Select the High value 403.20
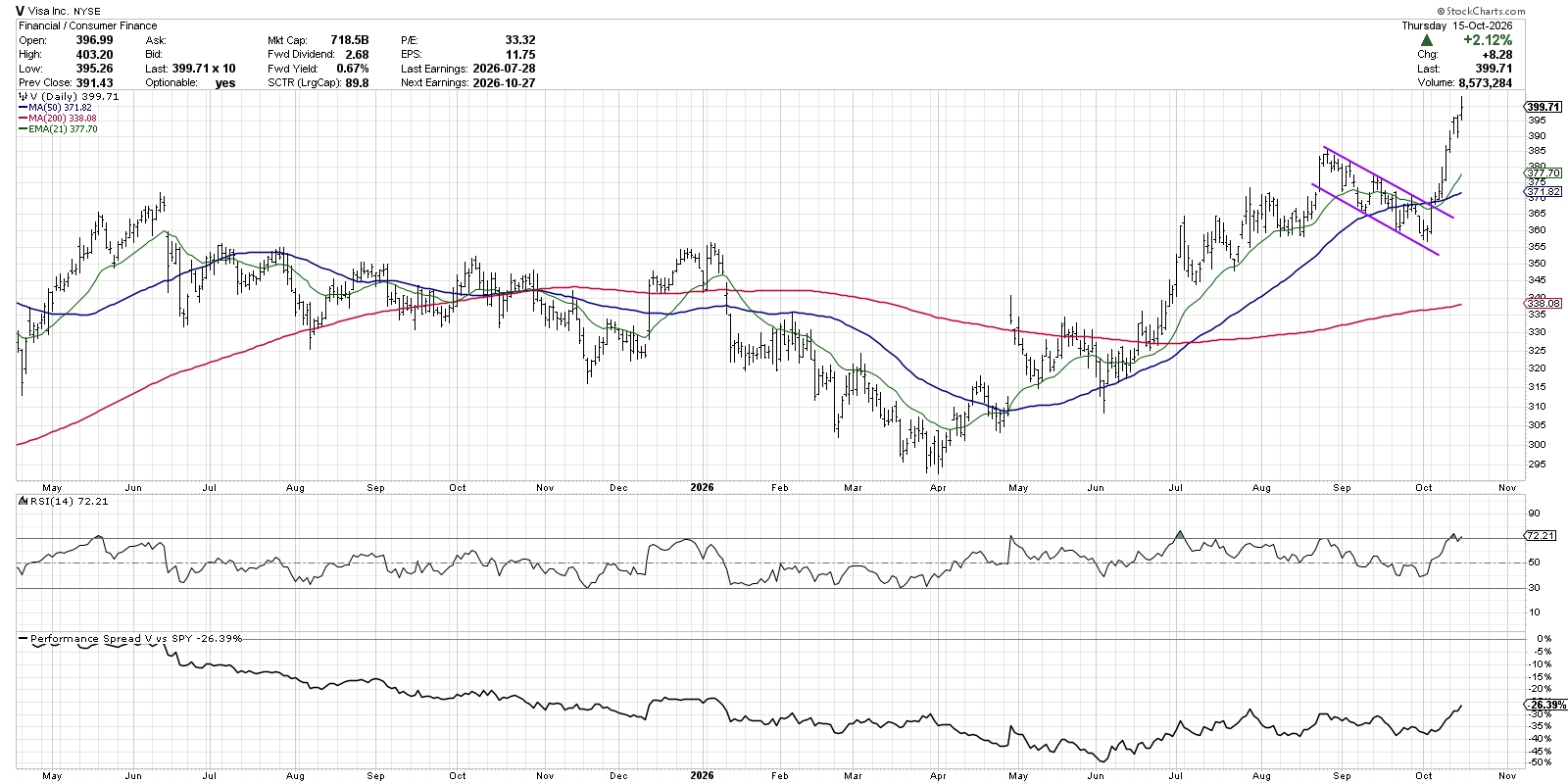The height and width of the screenshot is (784, 1568). (x=95, y=55)
